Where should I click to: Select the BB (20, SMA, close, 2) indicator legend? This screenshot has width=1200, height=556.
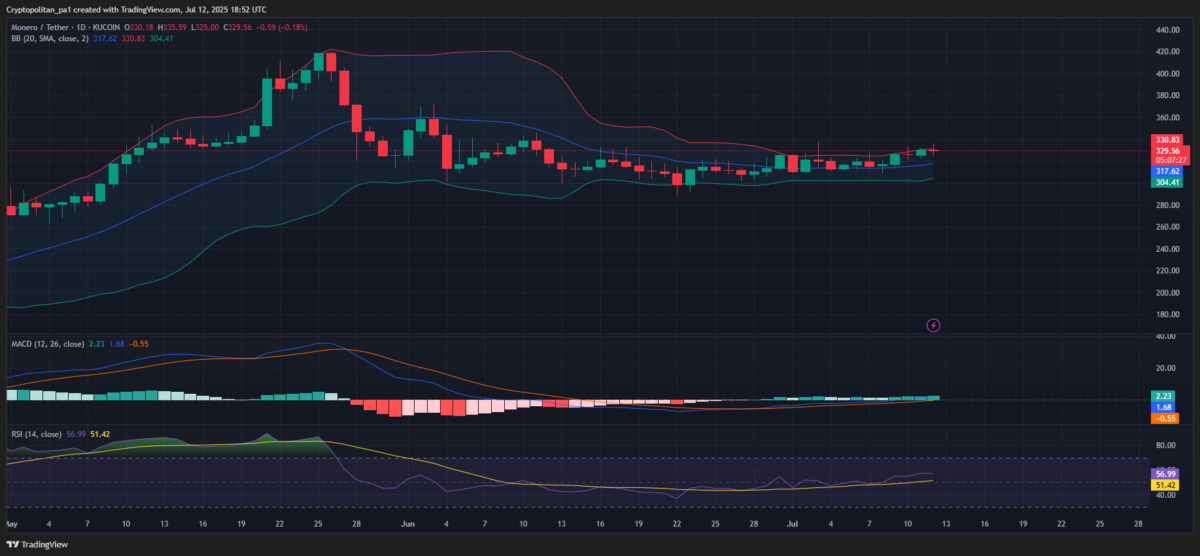50,38
